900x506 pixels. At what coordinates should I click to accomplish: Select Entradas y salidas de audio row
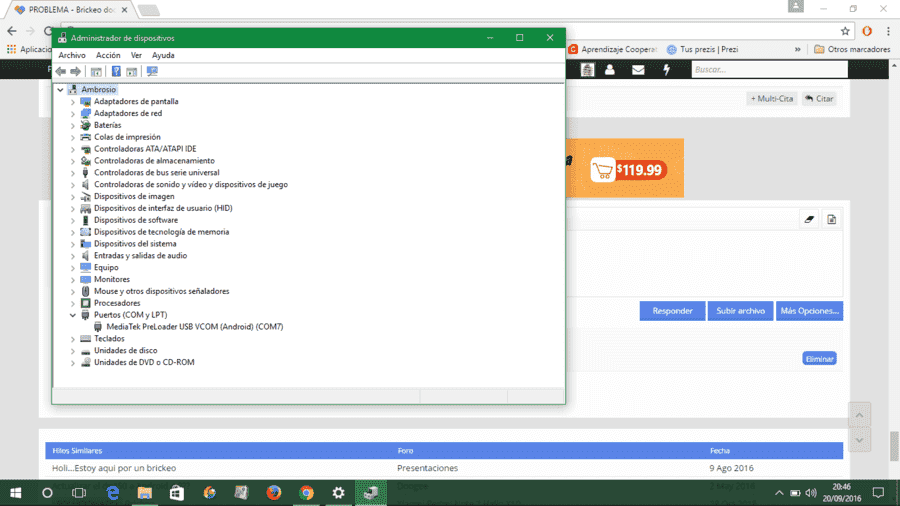pos(141,256)
